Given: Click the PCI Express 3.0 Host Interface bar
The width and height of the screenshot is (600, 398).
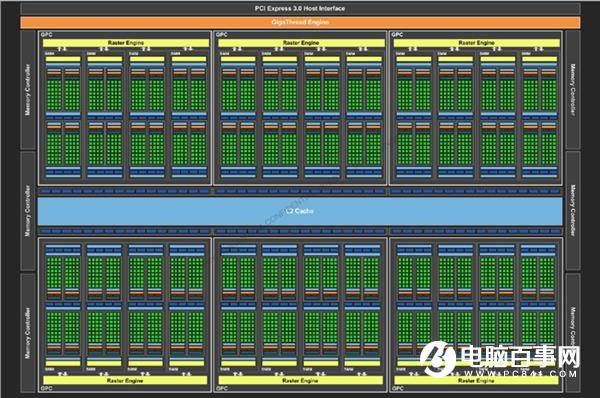Looking at the screenshot, I should coord(300,8).
